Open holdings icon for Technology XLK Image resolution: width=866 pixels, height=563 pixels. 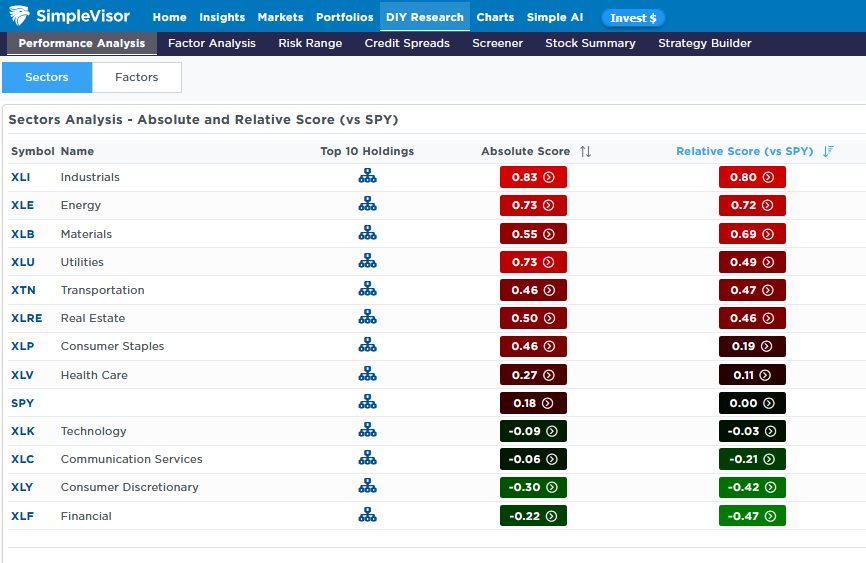[x=367, y=431]
